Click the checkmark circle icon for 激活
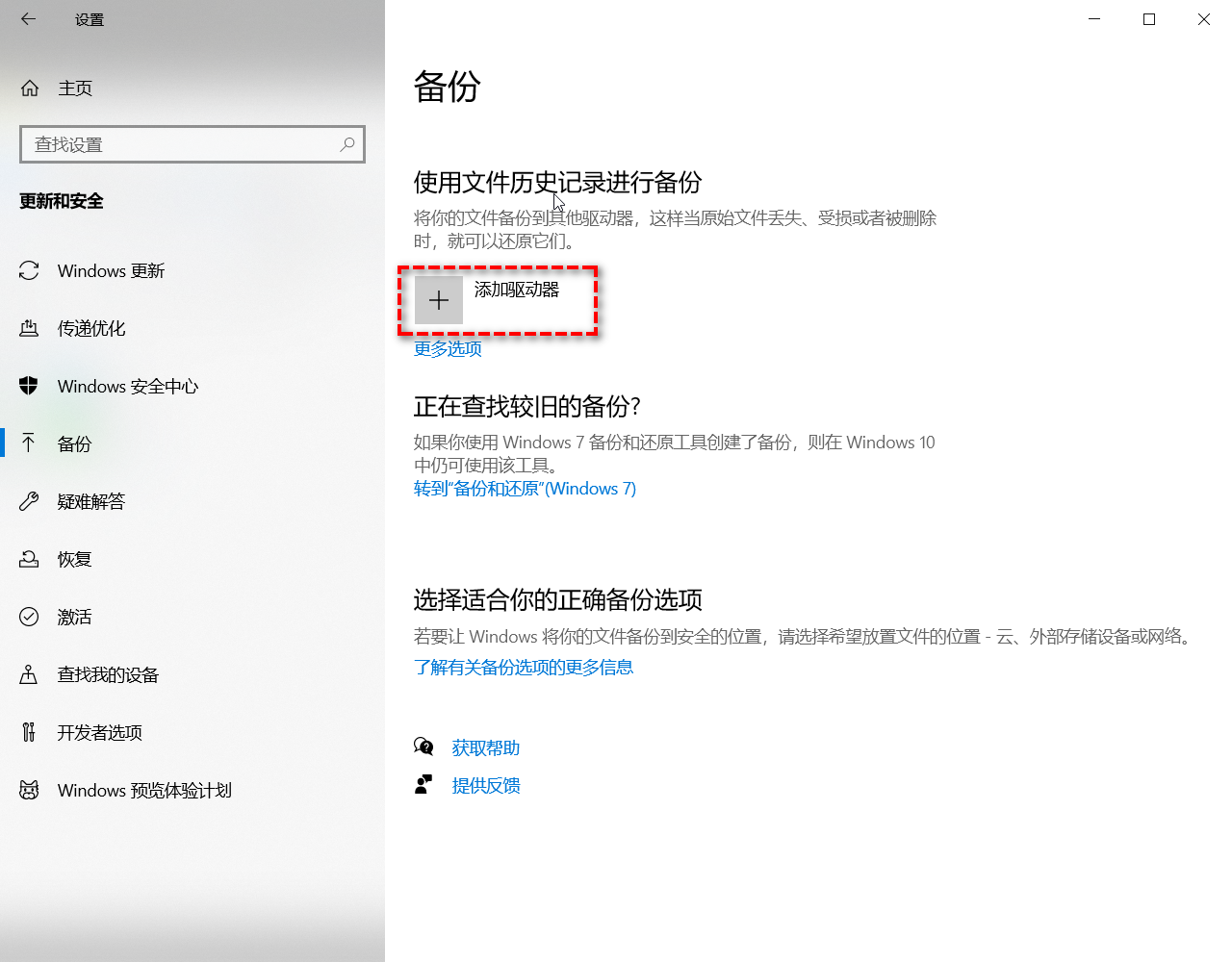The width and height of the screenshot is (1232, 962). tap(29, 617)
